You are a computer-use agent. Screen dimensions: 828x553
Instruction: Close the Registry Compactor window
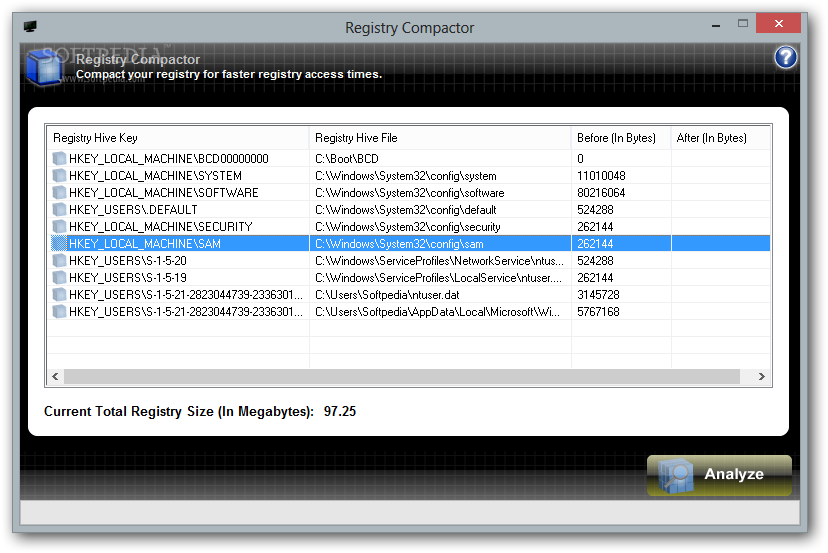coord(778,23)
